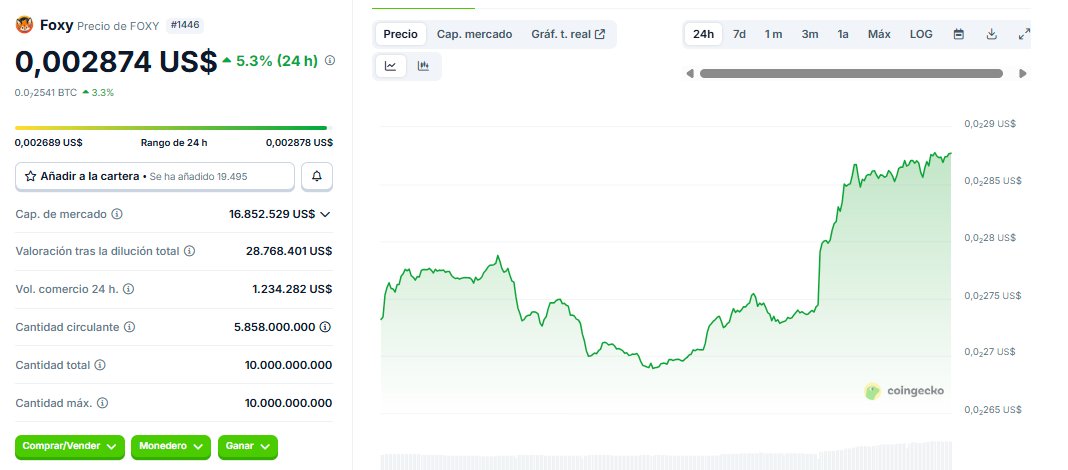Click the 16.852.529 US$ market cap value
The width and height of the screenshot is (1068, 470).
coord(272,214)
